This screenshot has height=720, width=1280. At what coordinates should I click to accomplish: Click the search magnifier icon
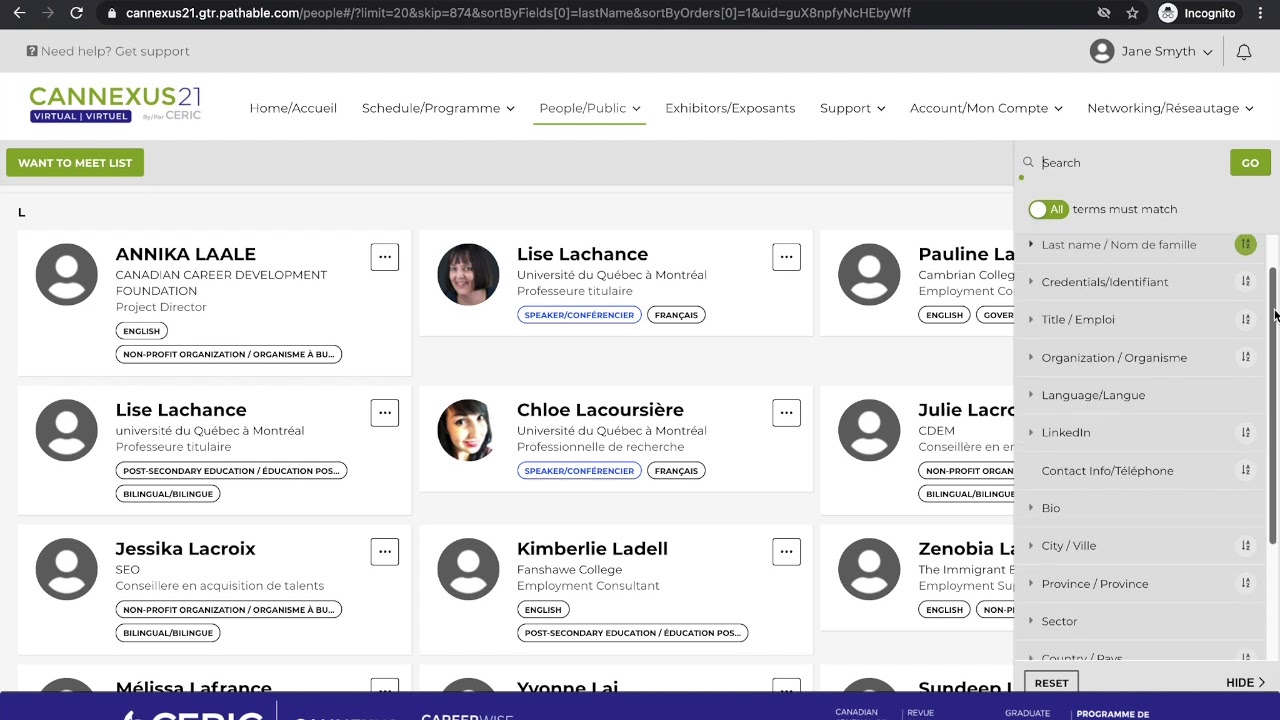tap(1028, 162)
